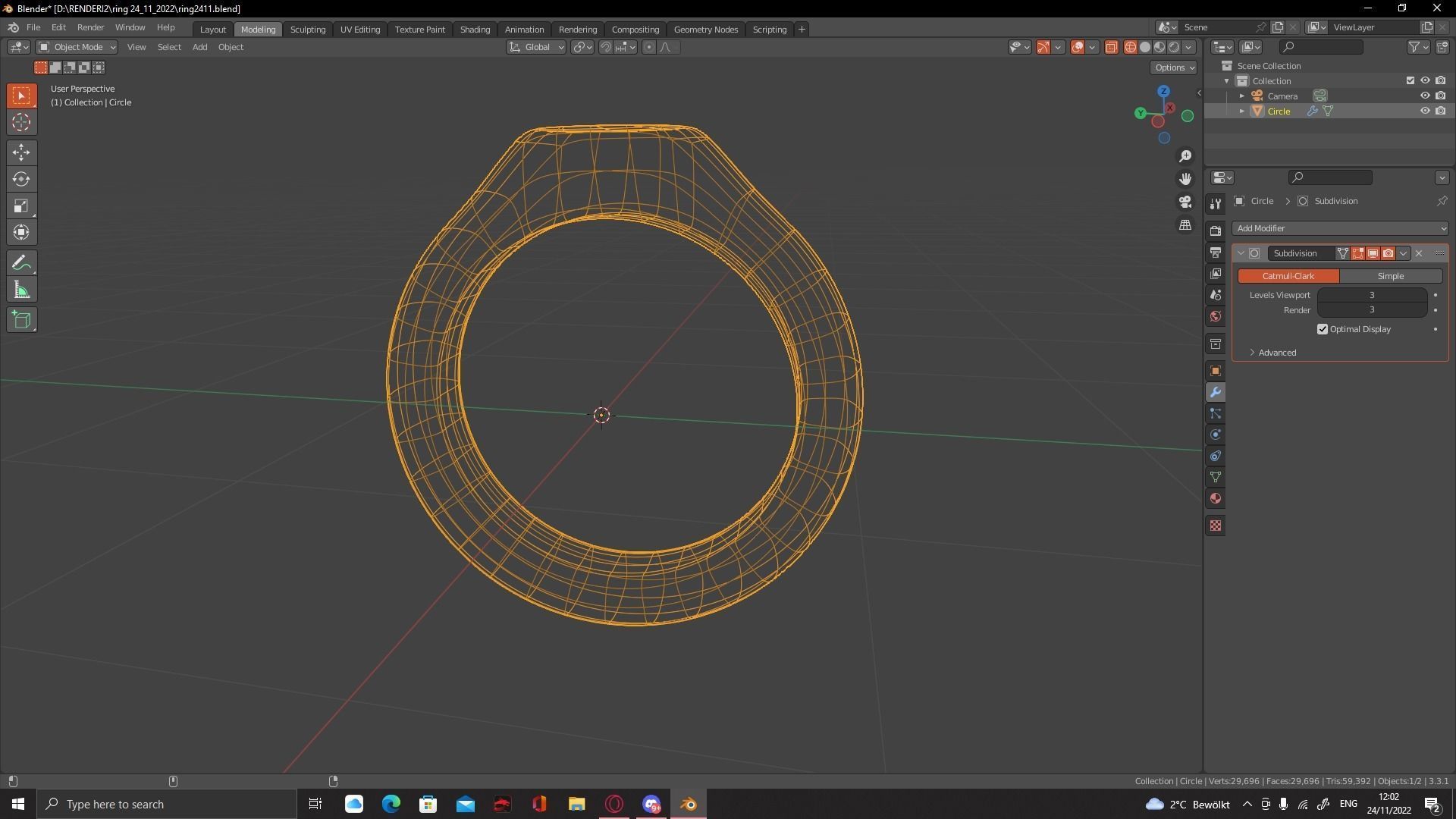Image resolution: width=1456 pixels, height=819 pixels.
Task: Open the Render properties tab
Action: coord(1216,231)
